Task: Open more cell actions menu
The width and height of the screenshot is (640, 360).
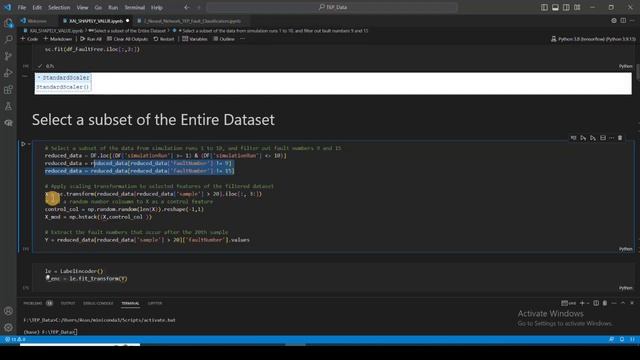Action: [611, 138]
